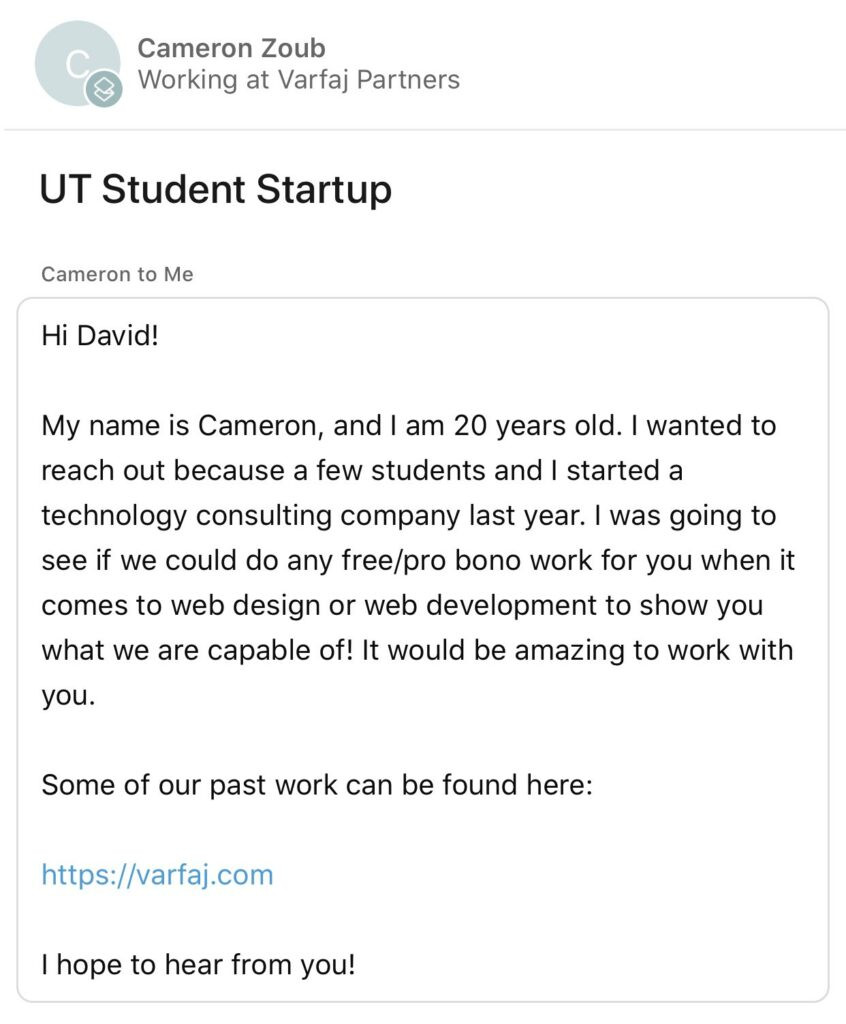
Task: Tap the 'Cameron to Me' recipient label
Action: pyautogui.click(x=117, y=274)
